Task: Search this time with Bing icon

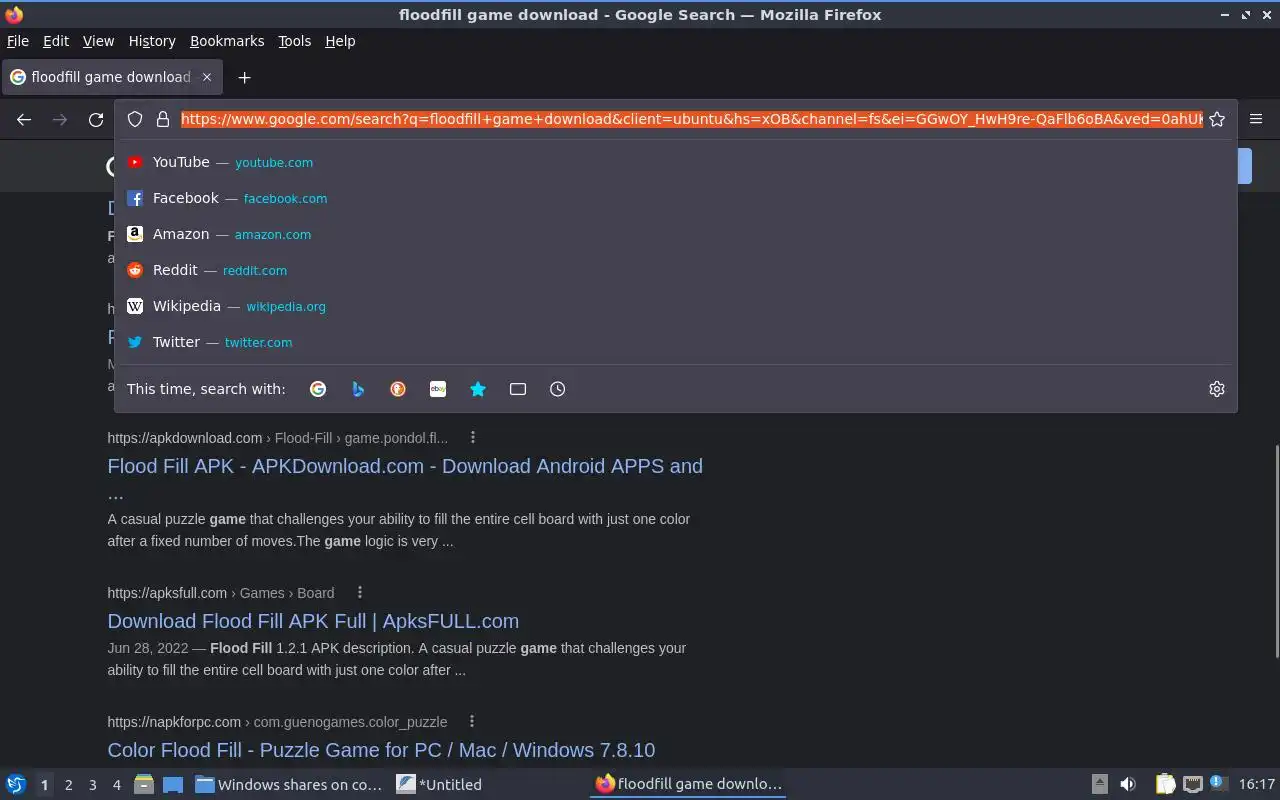Action: point(358,389)
